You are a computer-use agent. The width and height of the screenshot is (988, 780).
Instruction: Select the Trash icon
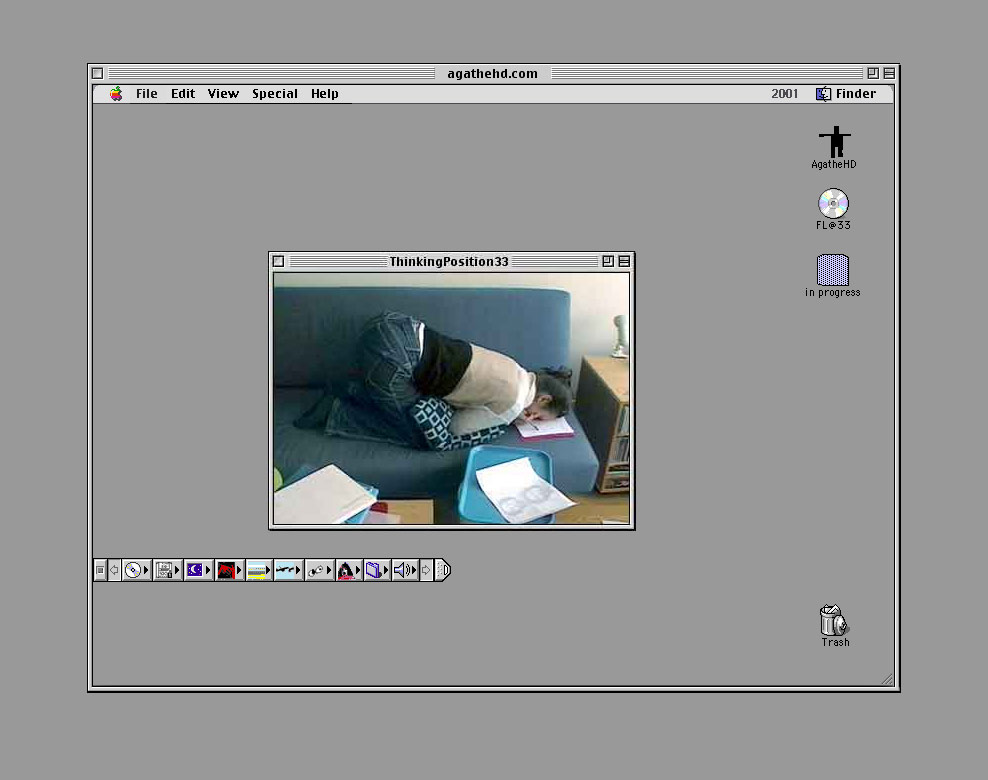click(x=835, y=626)
